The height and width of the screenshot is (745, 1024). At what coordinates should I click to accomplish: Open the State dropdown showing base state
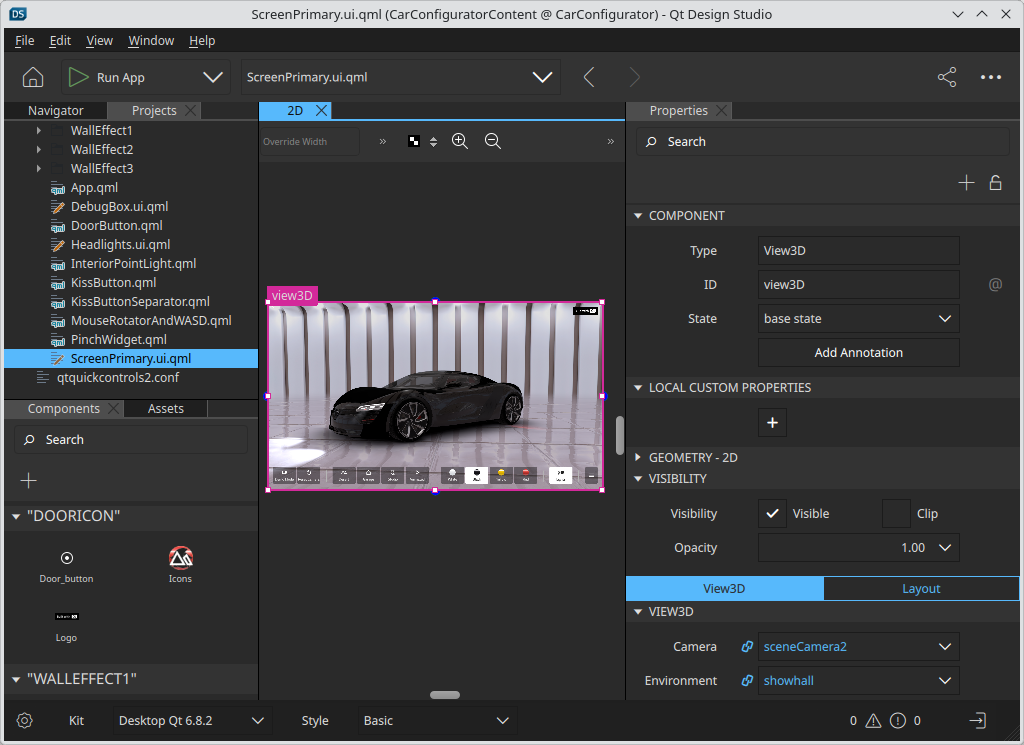(858, 319)
